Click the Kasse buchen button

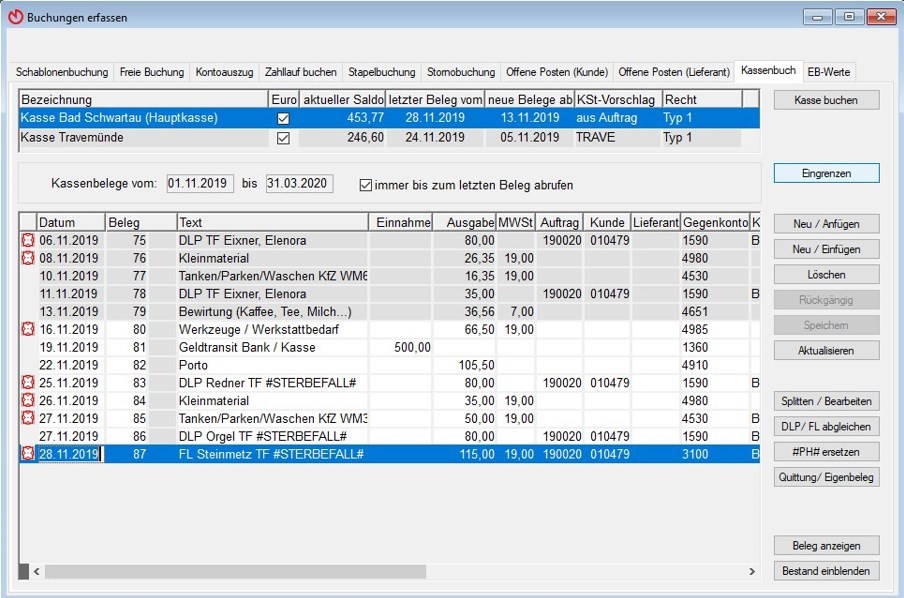pos(826,100)
